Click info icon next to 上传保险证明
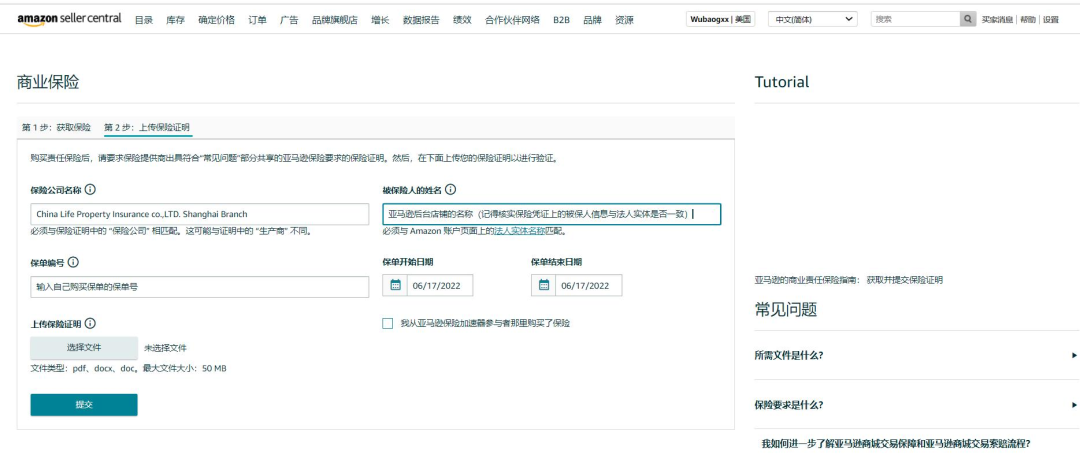The image size is (1080, 466). coord(90,324)
